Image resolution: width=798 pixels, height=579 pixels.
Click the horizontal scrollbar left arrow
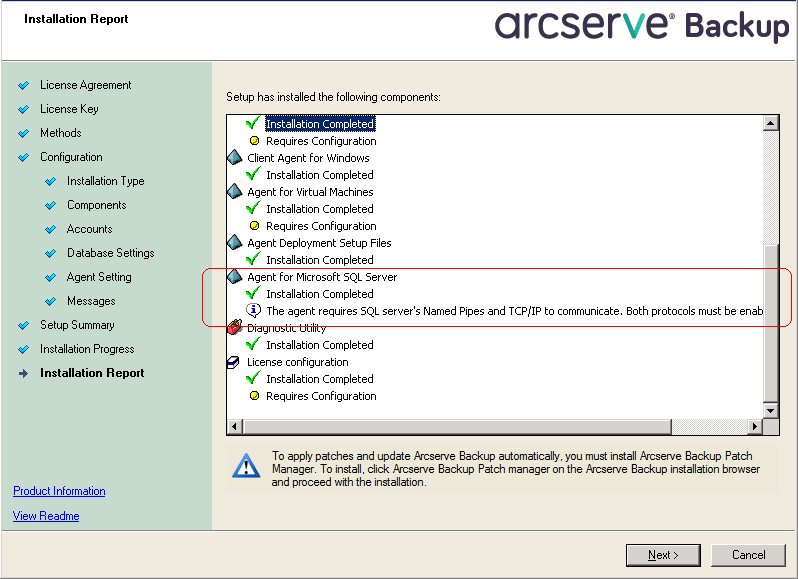(234, 426)
